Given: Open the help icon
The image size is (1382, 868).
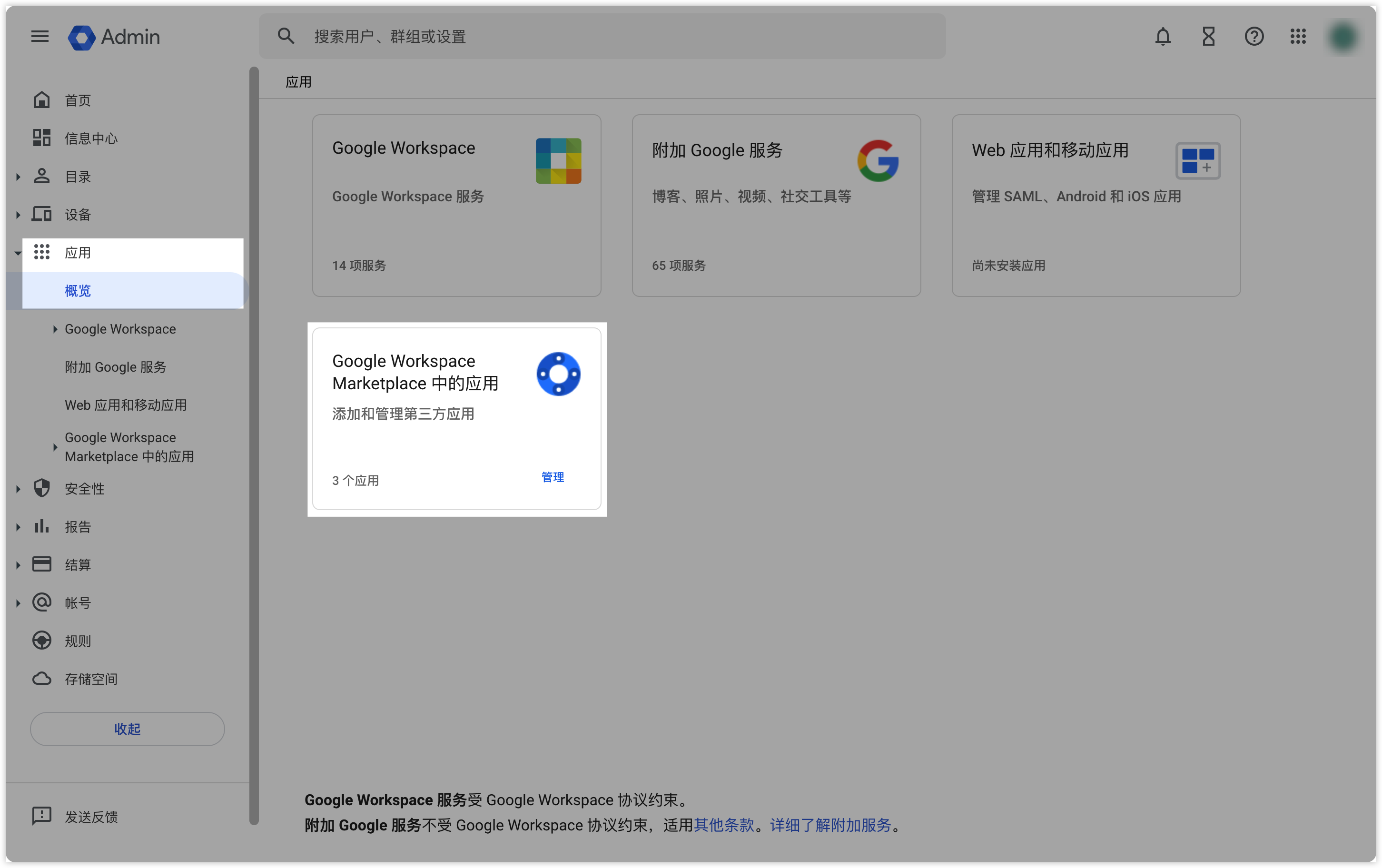Looking at the screenshot, I should pos(1254,36).
